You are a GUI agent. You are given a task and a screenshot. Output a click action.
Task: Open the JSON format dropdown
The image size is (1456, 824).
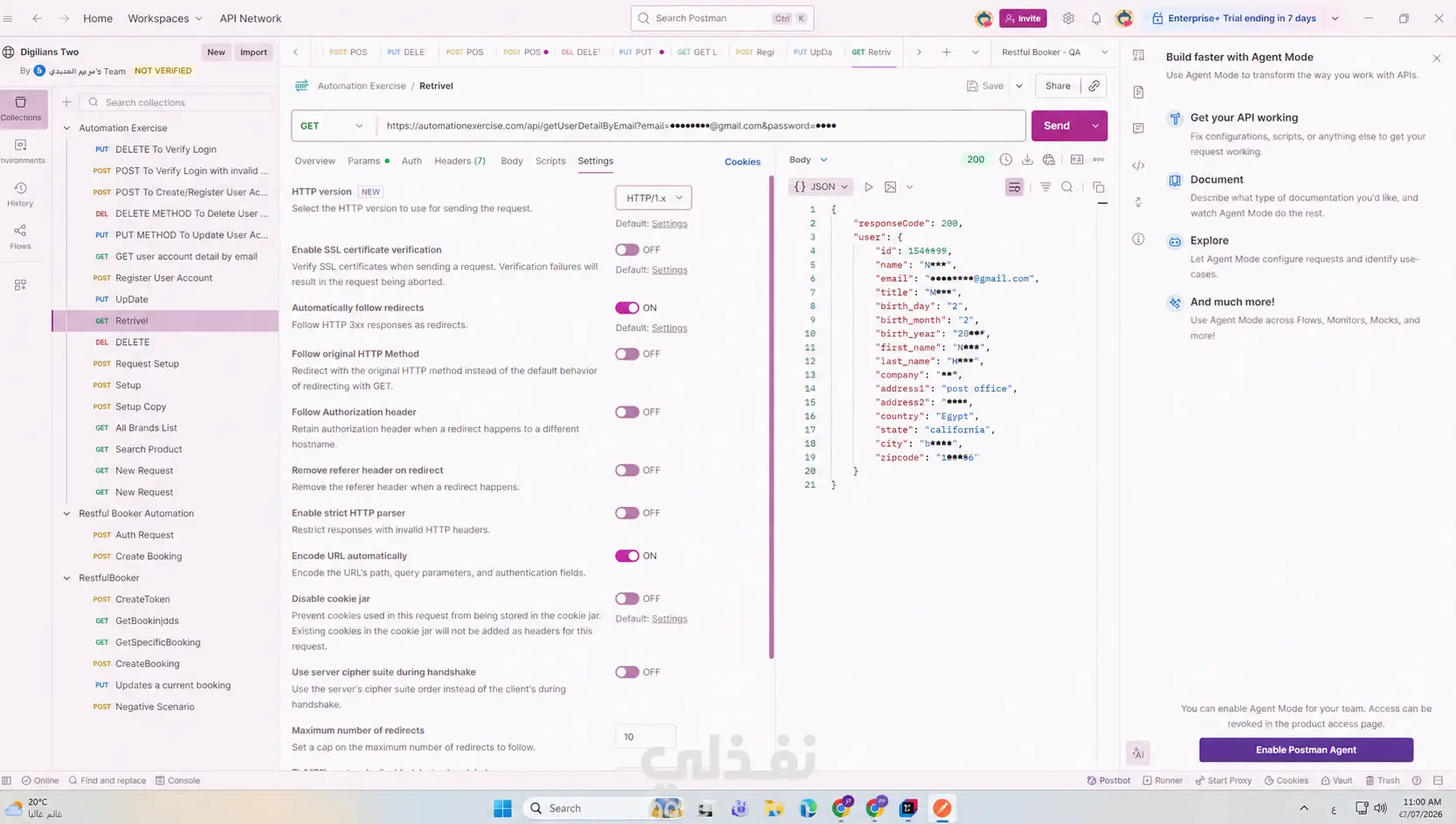(x=820, y=187)
